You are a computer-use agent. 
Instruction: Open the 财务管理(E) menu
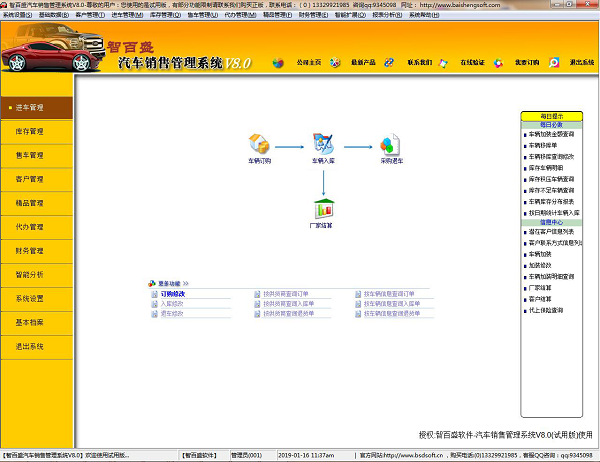[313, 15]
